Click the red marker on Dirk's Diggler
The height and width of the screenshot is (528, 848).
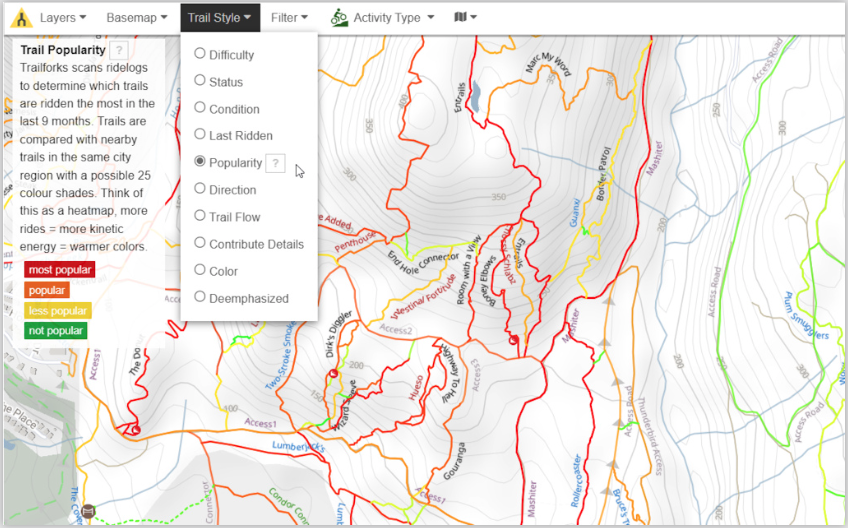(334, 373)
